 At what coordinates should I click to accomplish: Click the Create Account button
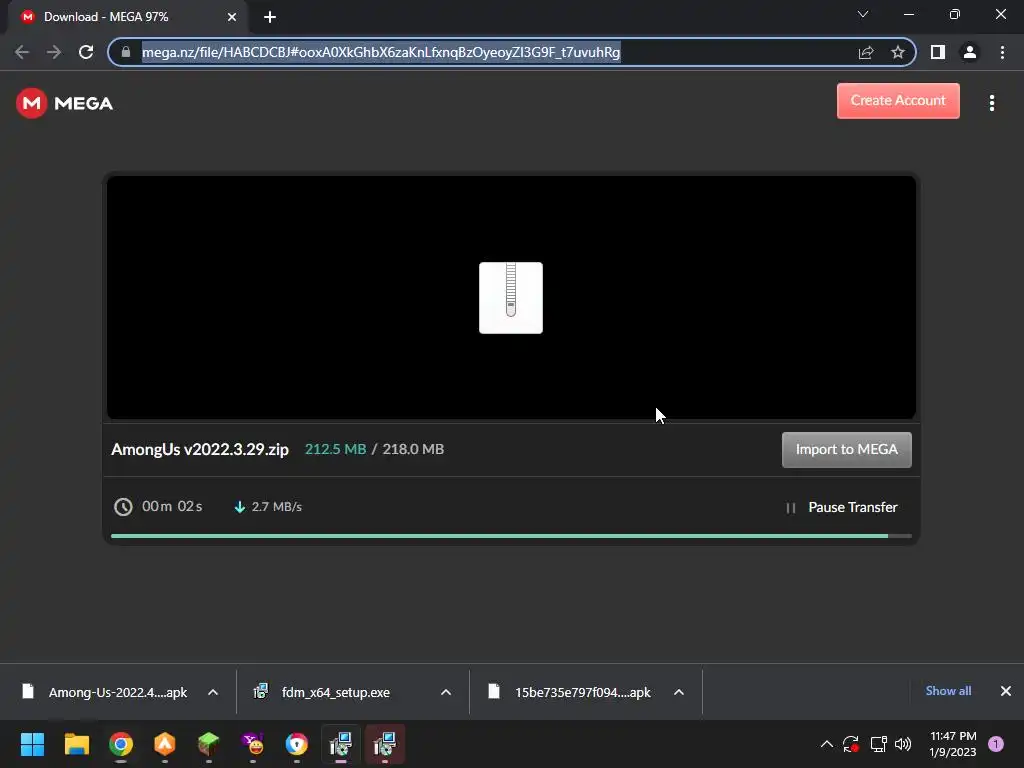pyautogui.click(x=898, y=101)
